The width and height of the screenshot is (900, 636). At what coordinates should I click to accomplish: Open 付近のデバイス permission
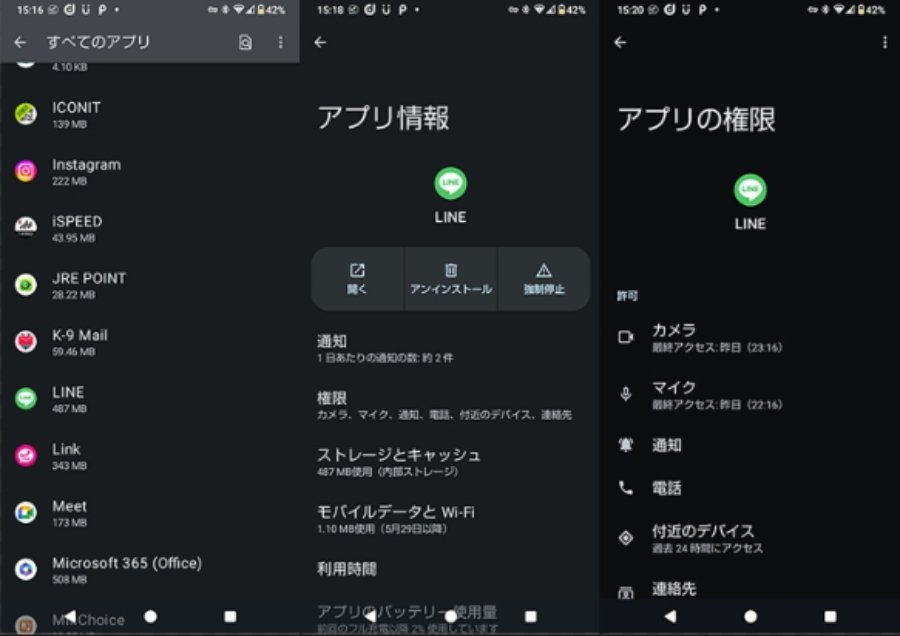click(x=705, y=537)
